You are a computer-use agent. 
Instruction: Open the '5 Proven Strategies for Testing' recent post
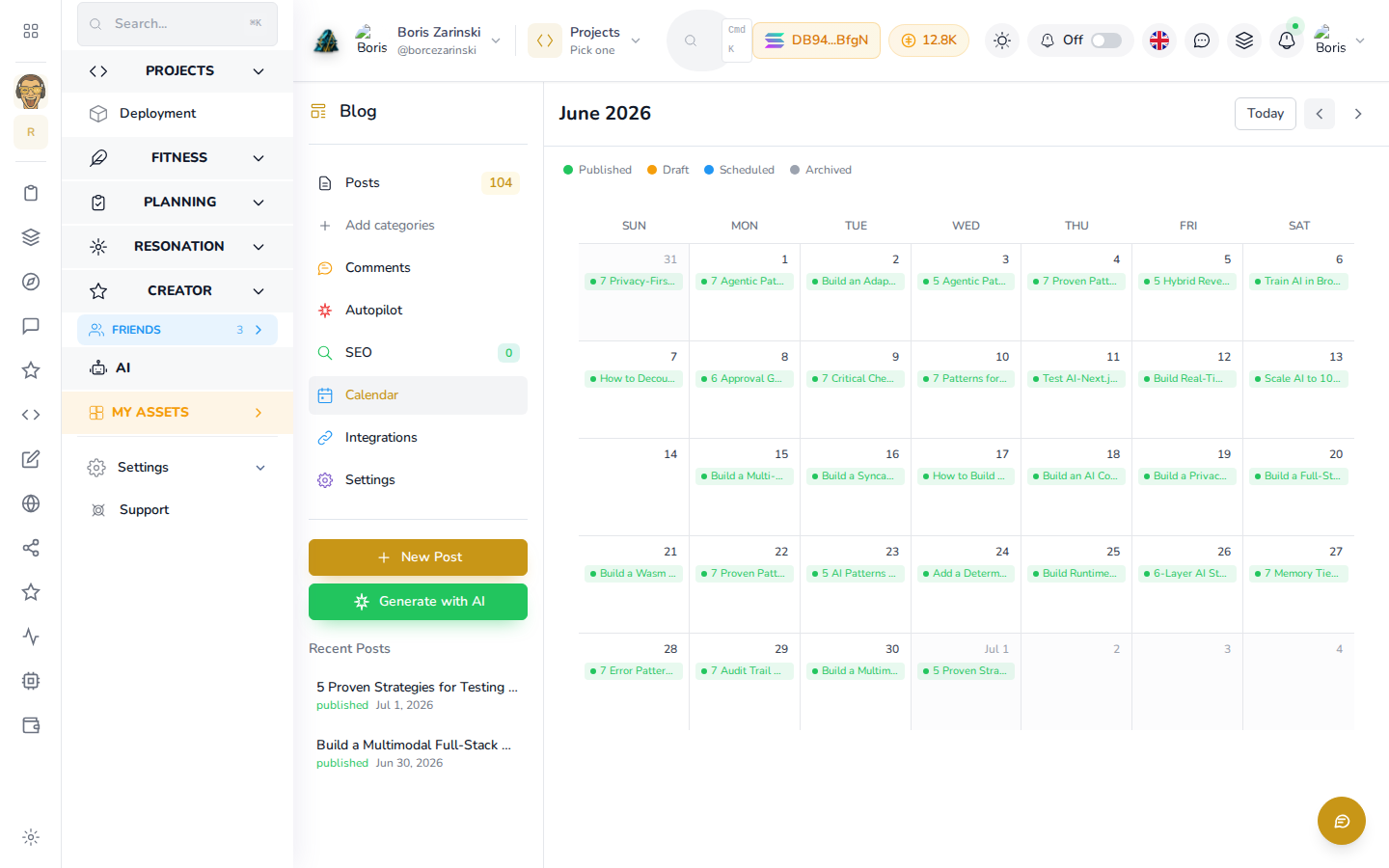pyautogui.click(x=418, y=695)
